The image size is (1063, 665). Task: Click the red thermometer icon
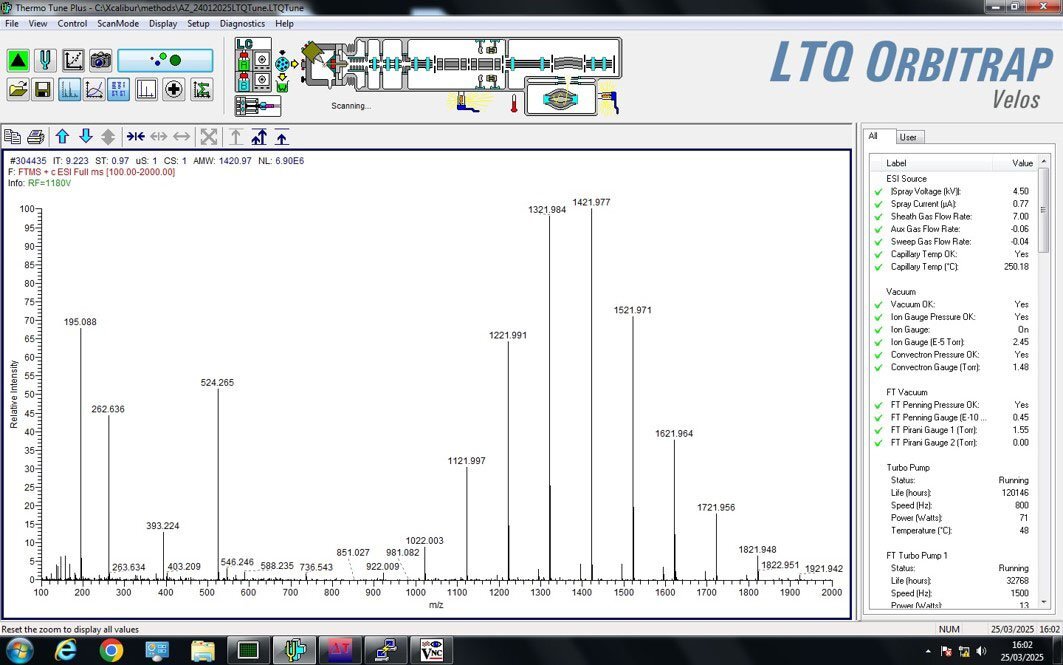[514, 103]
